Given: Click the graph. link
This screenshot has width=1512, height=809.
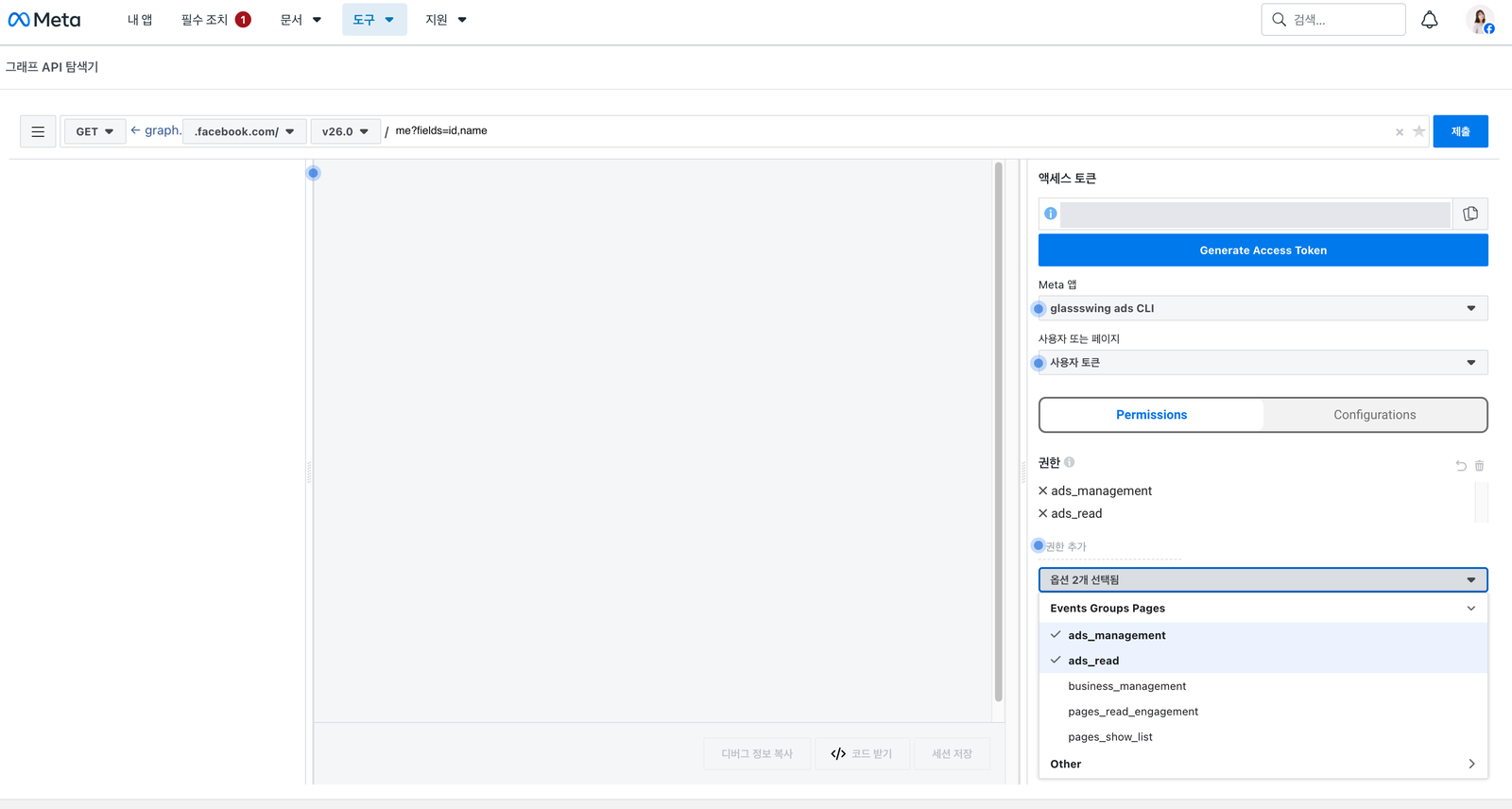Looking at the screenshot, I should 163,130.
